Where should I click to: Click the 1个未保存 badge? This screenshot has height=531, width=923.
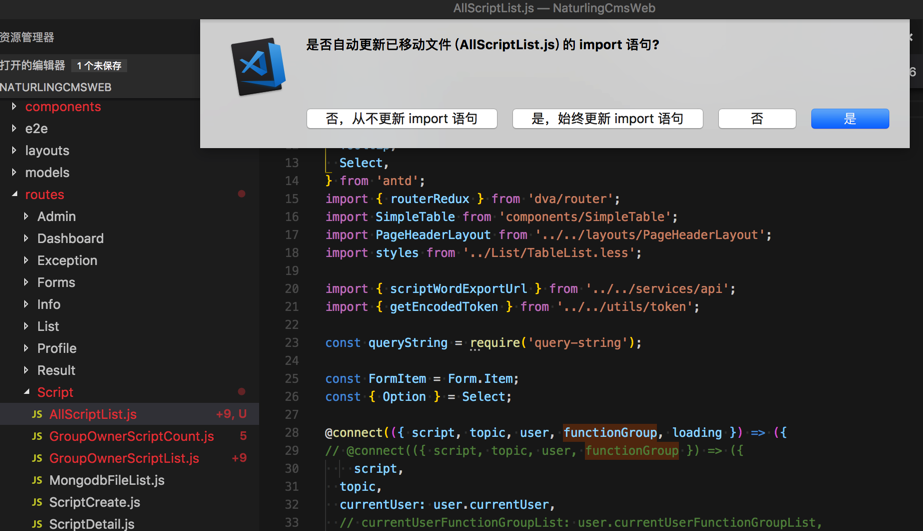coord(99,65)
